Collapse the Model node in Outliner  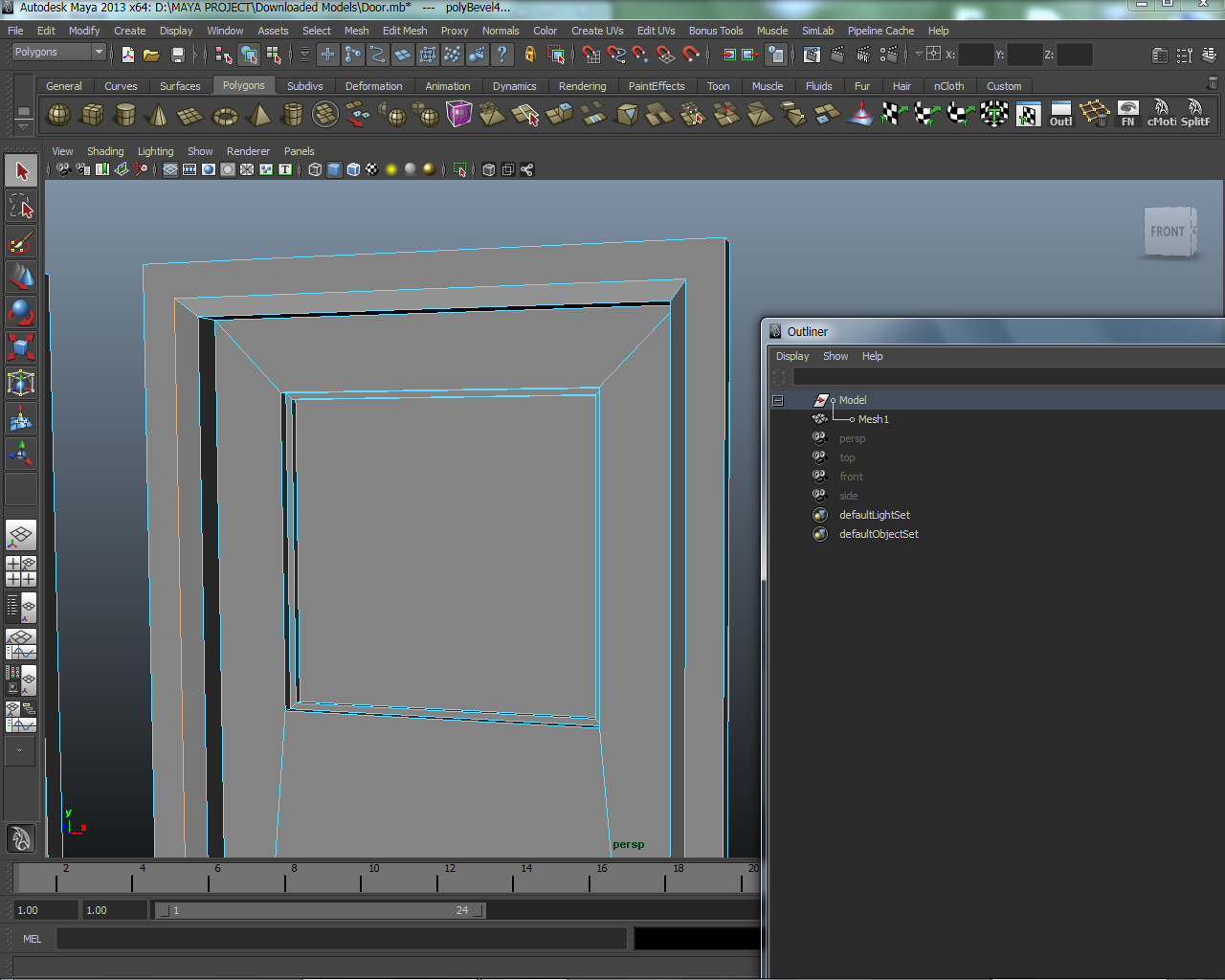(778, 400)
